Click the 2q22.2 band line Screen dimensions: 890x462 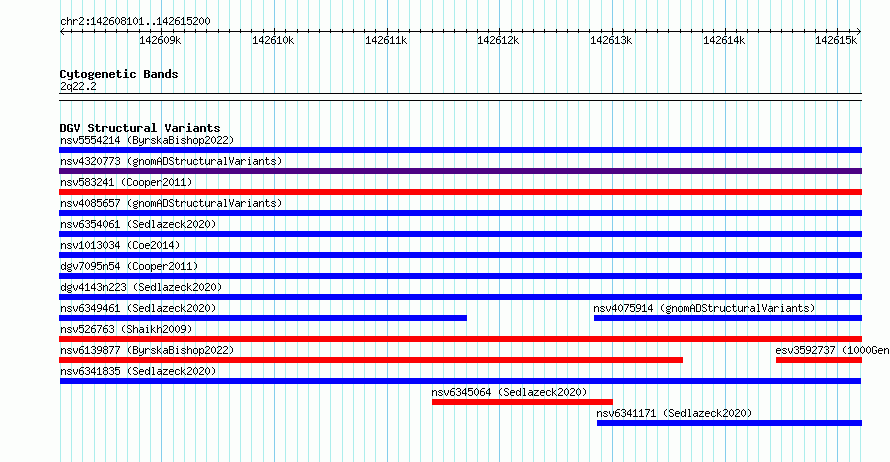tap(460, 97)
